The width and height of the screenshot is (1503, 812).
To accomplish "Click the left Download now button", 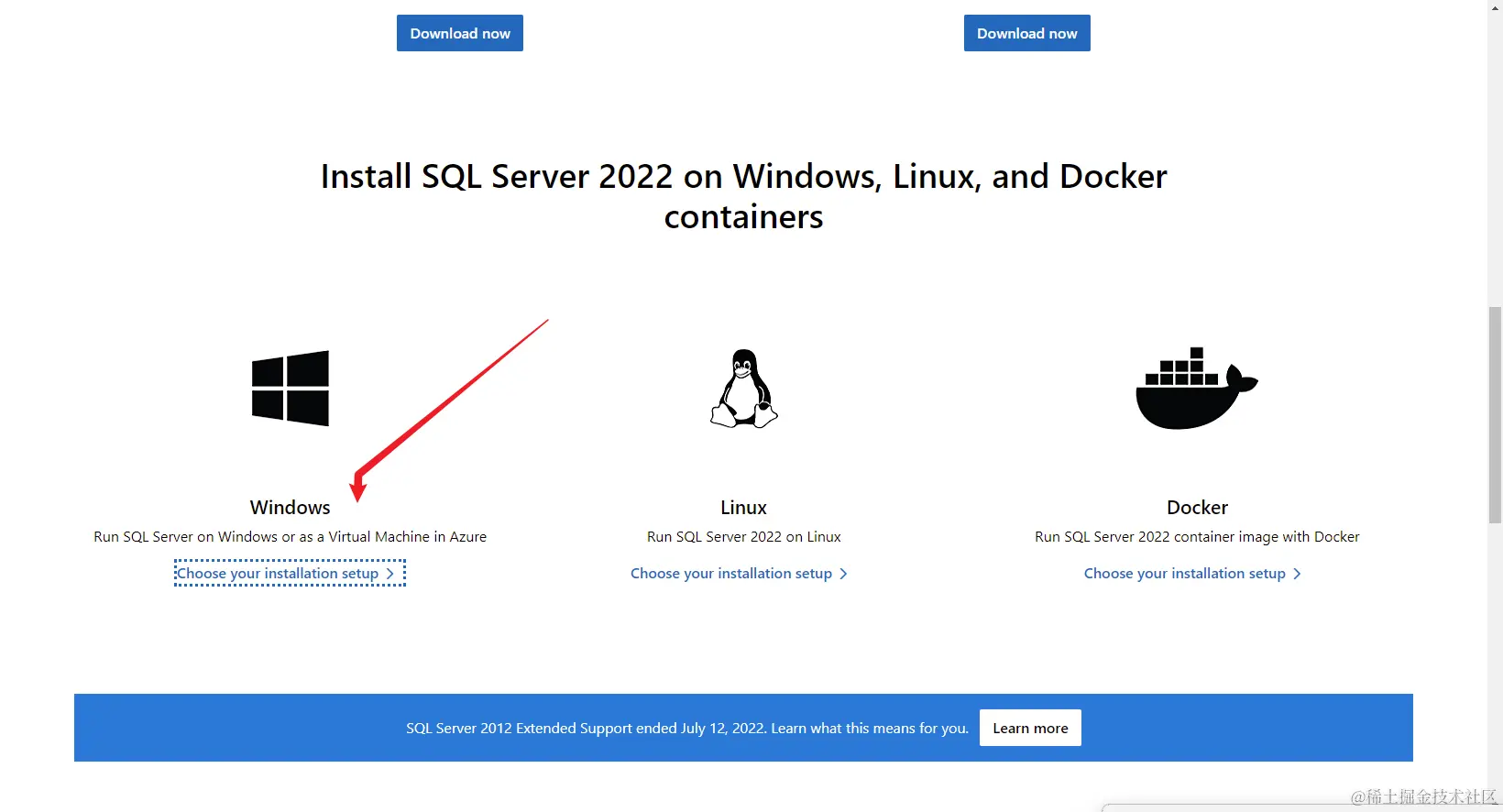I will [460, 33].
